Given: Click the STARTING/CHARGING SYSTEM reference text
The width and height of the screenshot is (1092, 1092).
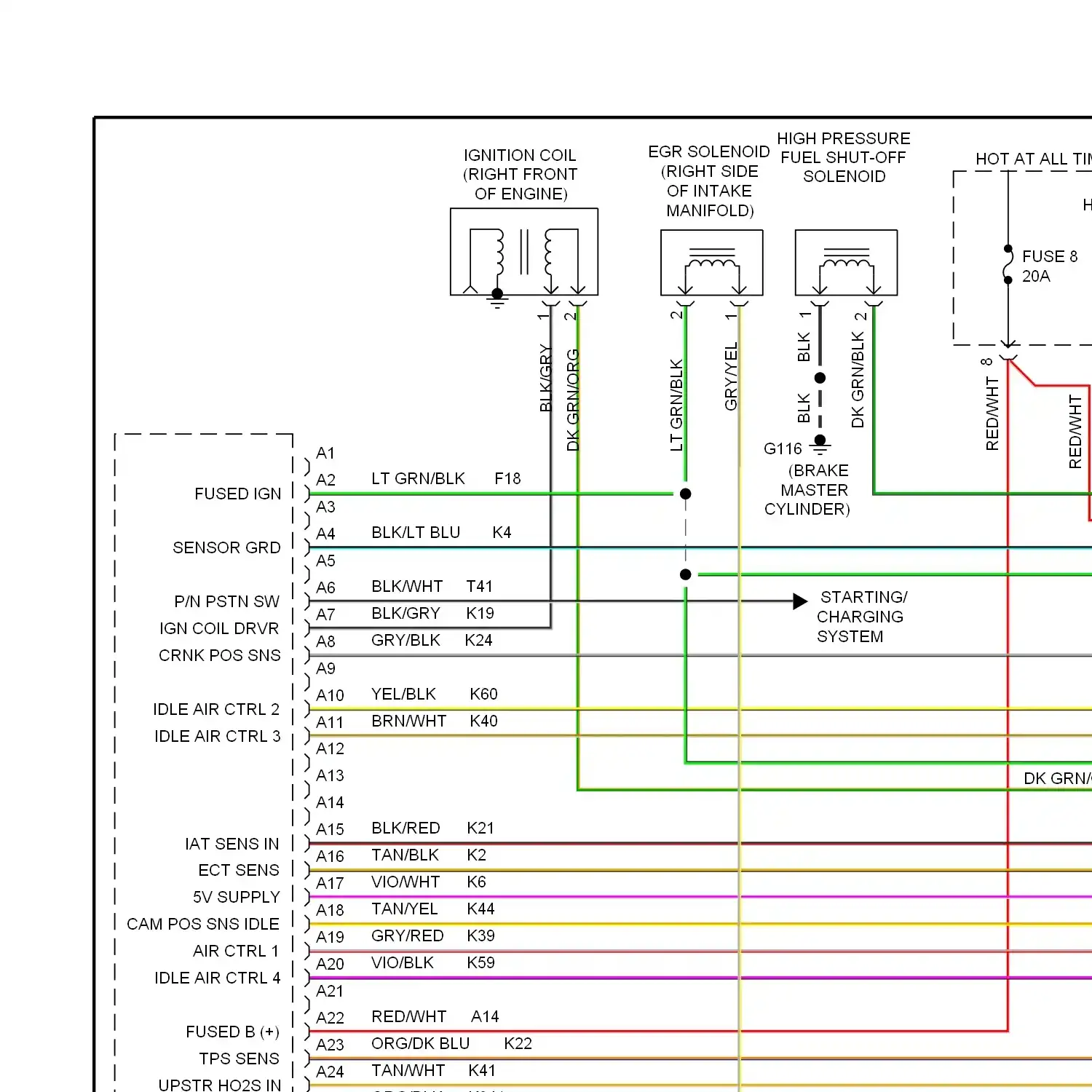Looking at the screenshot, I should [x=861, y=617].
